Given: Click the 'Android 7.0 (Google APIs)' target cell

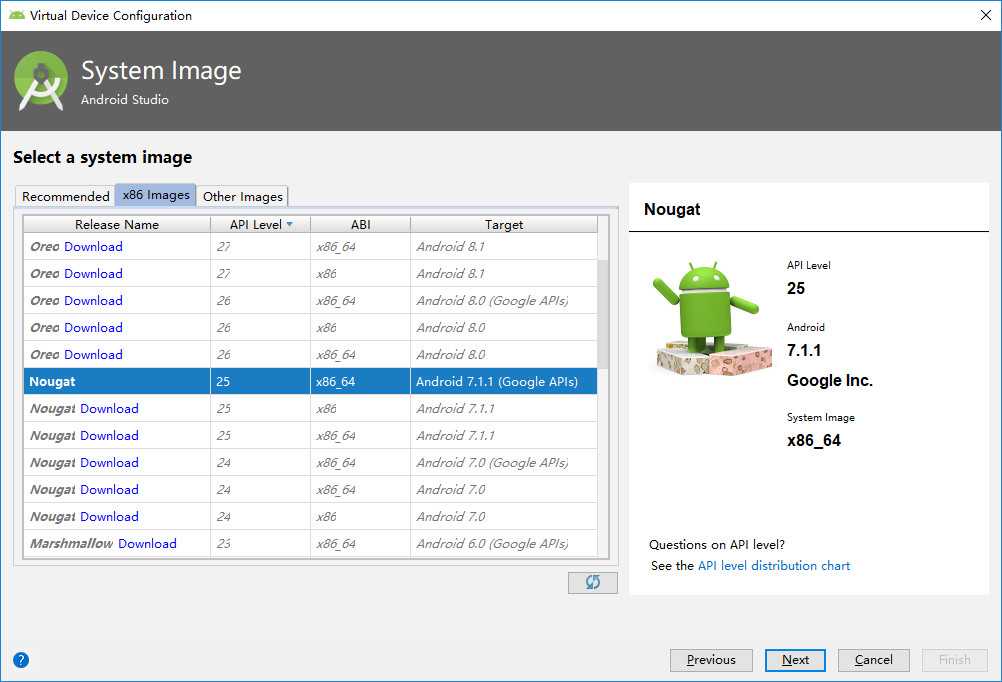Looking at the screenshot, I should [504, 462].
